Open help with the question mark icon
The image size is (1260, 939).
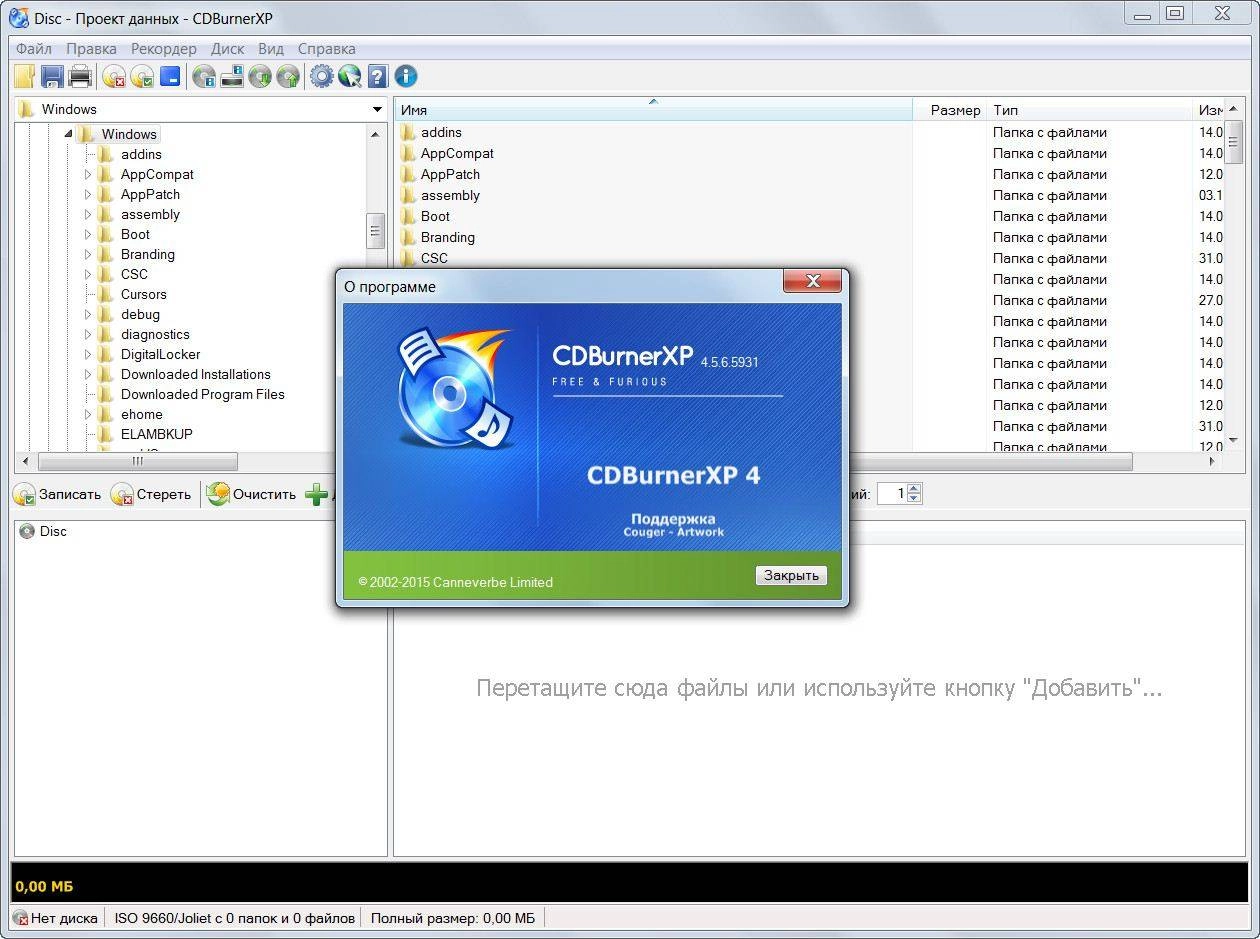377,76
